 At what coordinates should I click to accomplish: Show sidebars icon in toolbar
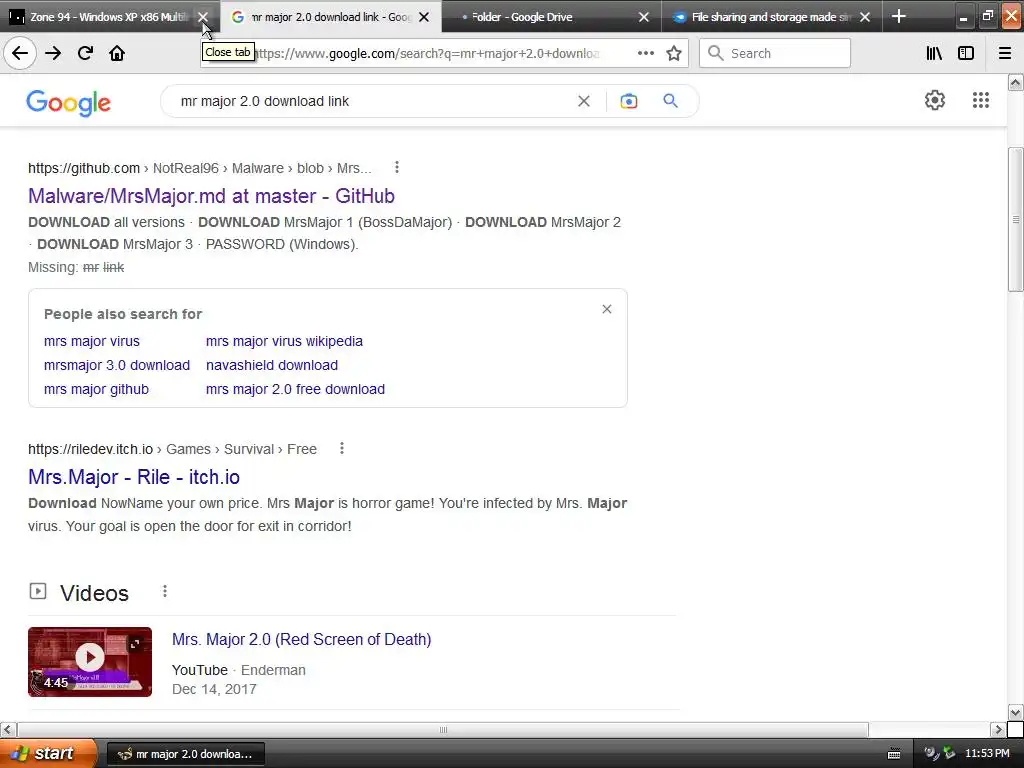click(x=966, y=53)
